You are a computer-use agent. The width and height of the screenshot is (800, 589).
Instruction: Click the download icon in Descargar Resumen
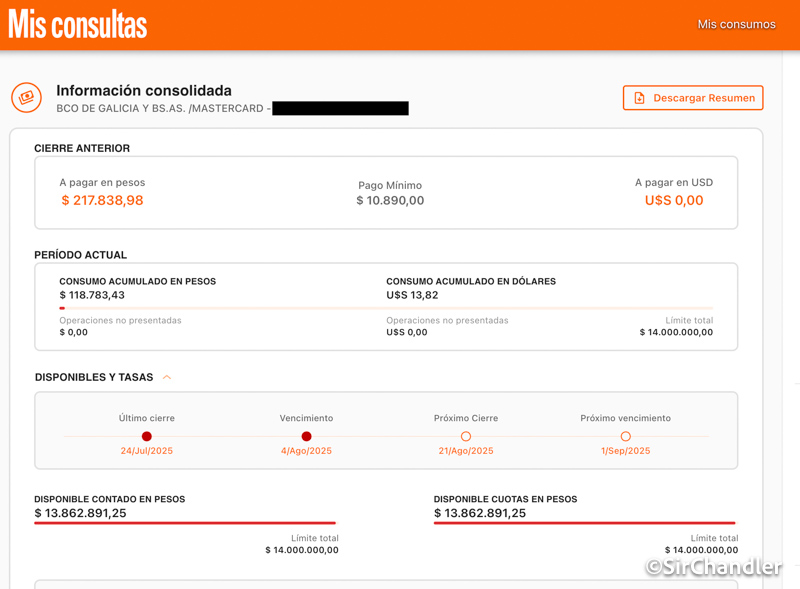pyautogui.click(x=639, y=98)
